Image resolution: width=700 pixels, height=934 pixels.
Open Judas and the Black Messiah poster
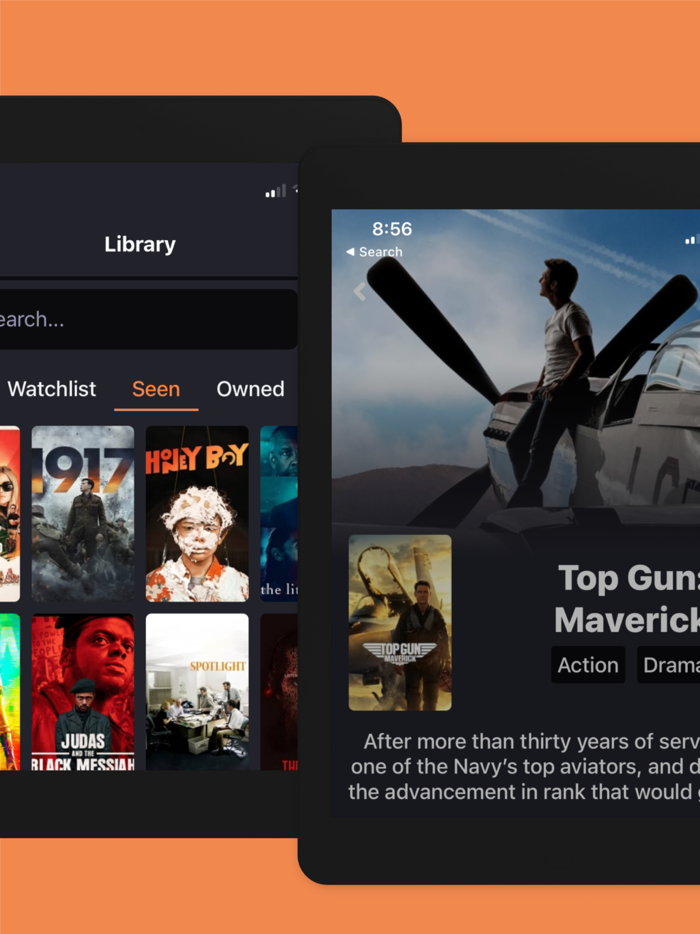[83, 692]
